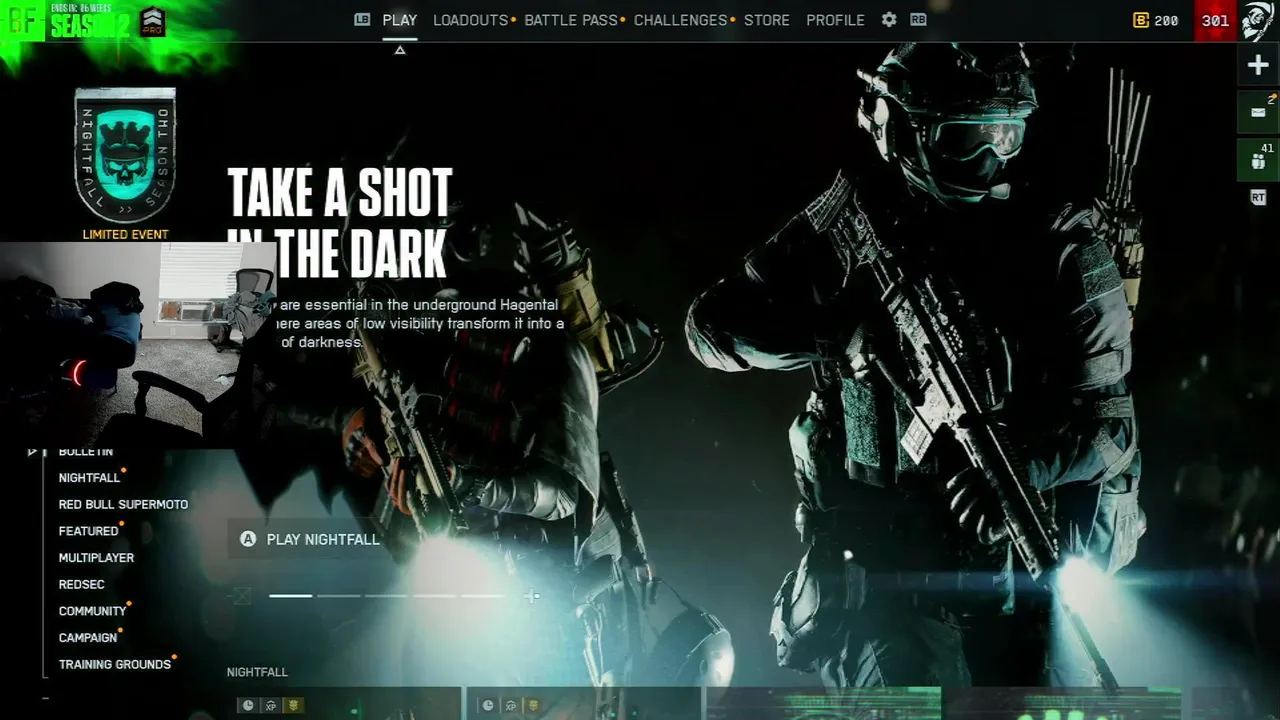Image resolution: width=1280 pixels, height=720 pixels.
Task: Select Training Grounds in the side menu
Action: click(x=115, y=664)
